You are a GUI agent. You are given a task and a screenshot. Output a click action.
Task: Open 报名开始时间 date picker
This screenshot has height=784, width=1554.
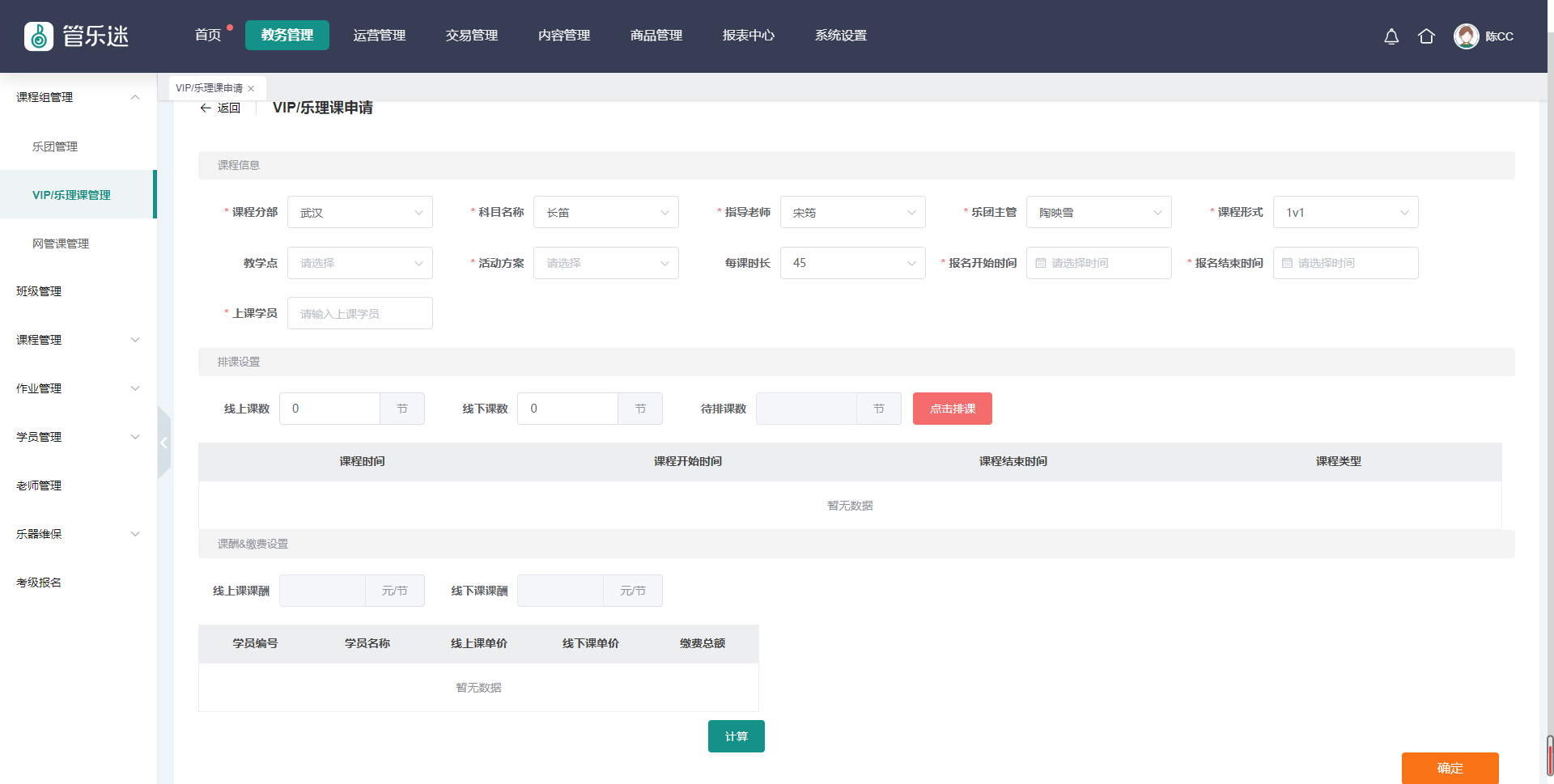tap(1098, 263)
